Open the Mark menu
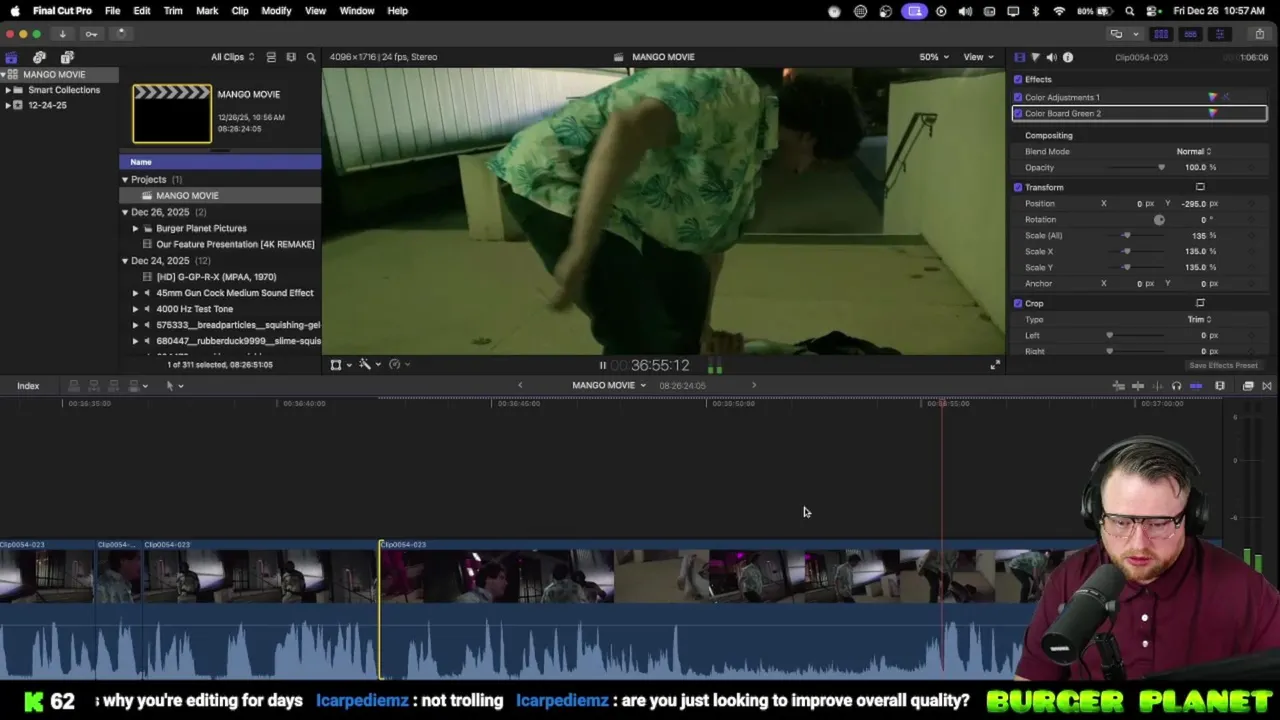This screenshot has width=1280, height=720. (207, 10)
